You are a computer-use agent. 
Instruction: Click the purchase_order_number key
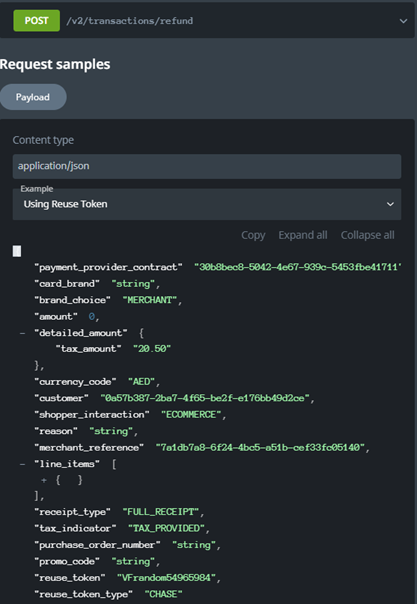(x=97, y=545)
